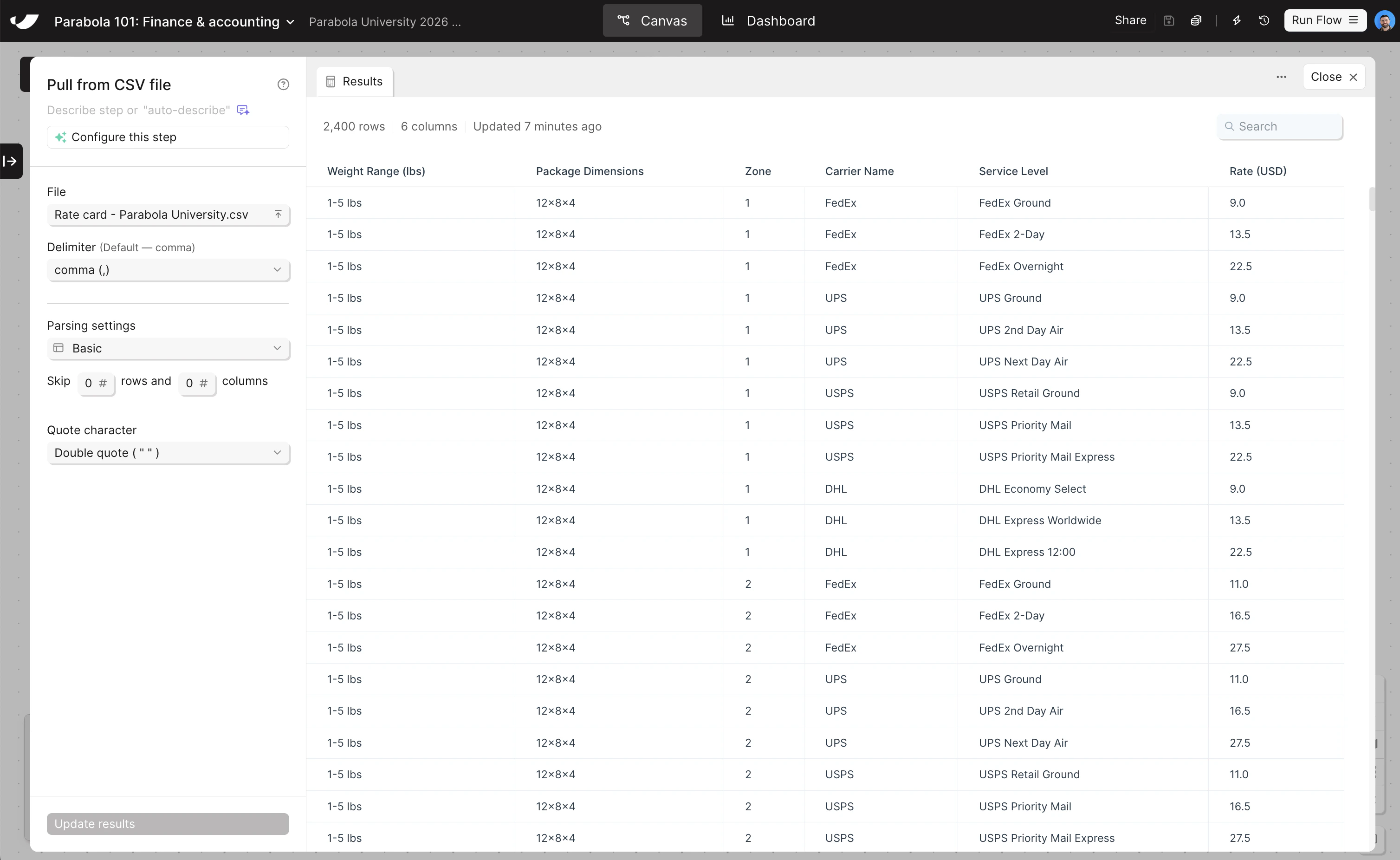Click the Update results button

pos(168,824)
